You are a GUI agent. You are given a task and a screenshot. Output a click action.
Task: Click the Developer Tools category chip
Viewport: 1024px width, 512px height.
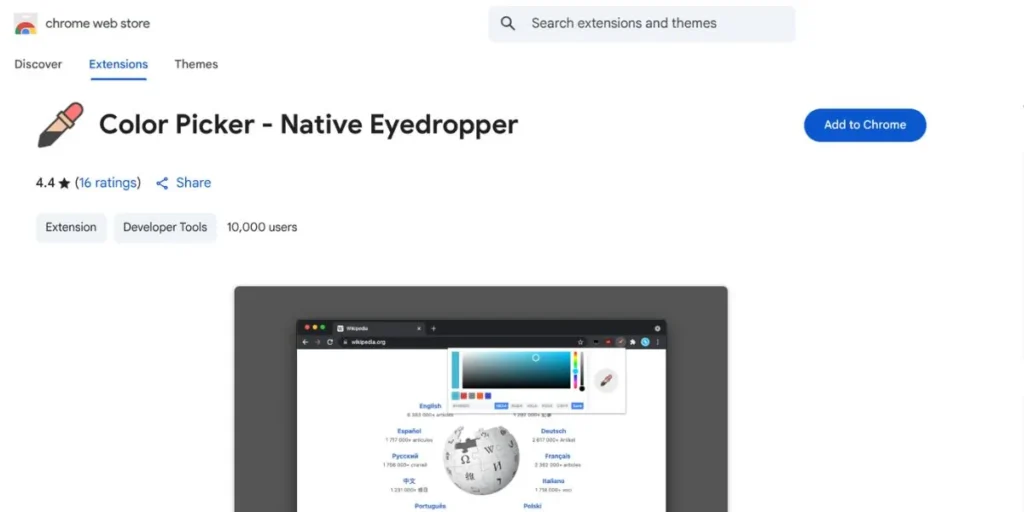click(165, 227)
